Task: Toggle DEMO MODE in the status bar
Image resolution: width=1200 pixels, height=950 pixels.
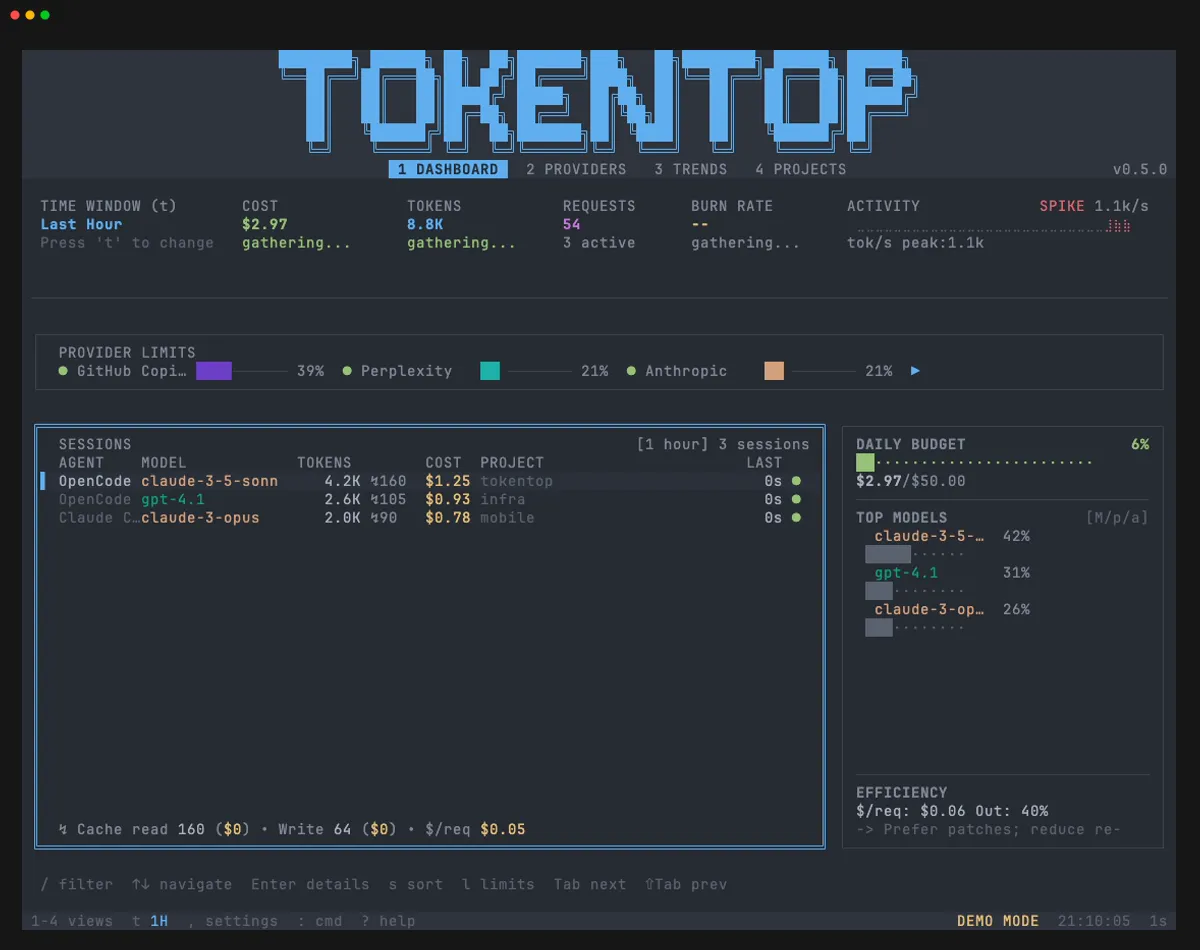Action: [x=997, y=921]
